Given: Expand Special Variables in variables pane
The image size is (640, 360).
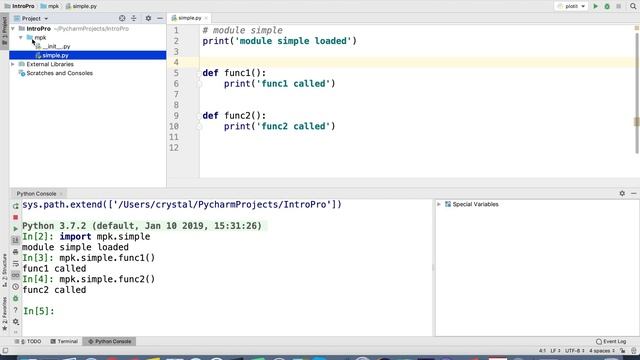Looking at the screenshot, I should click(439, 204).
